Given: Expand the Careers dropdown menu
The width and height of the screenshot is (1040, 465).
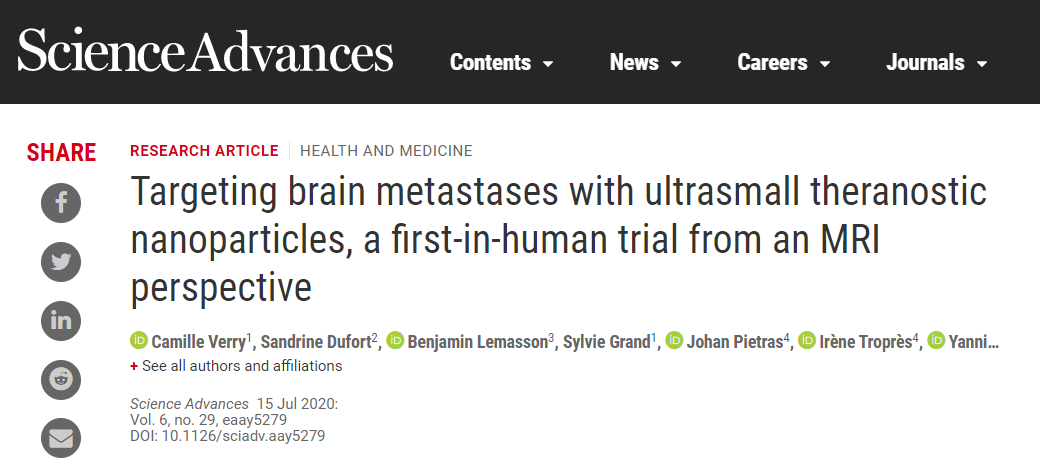Looking at the screenshot, I should tap(783, 62).
